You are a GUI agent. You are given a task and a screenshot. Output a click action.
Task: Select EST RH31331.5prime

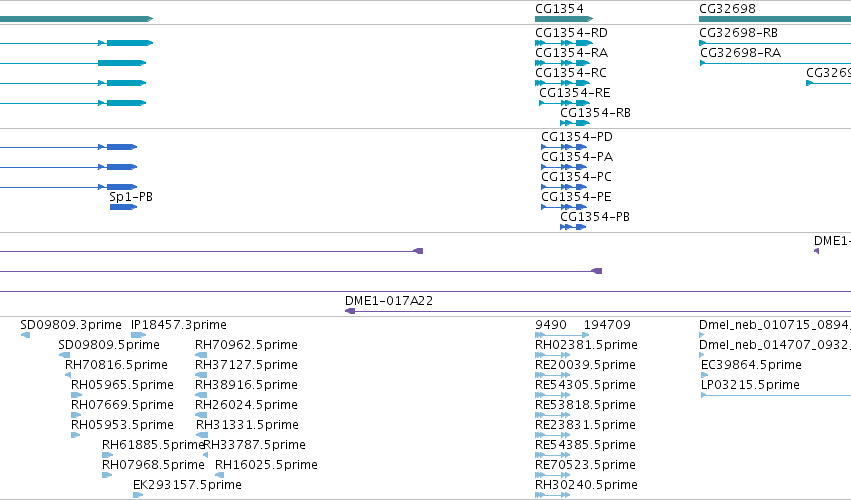point(247,425)
